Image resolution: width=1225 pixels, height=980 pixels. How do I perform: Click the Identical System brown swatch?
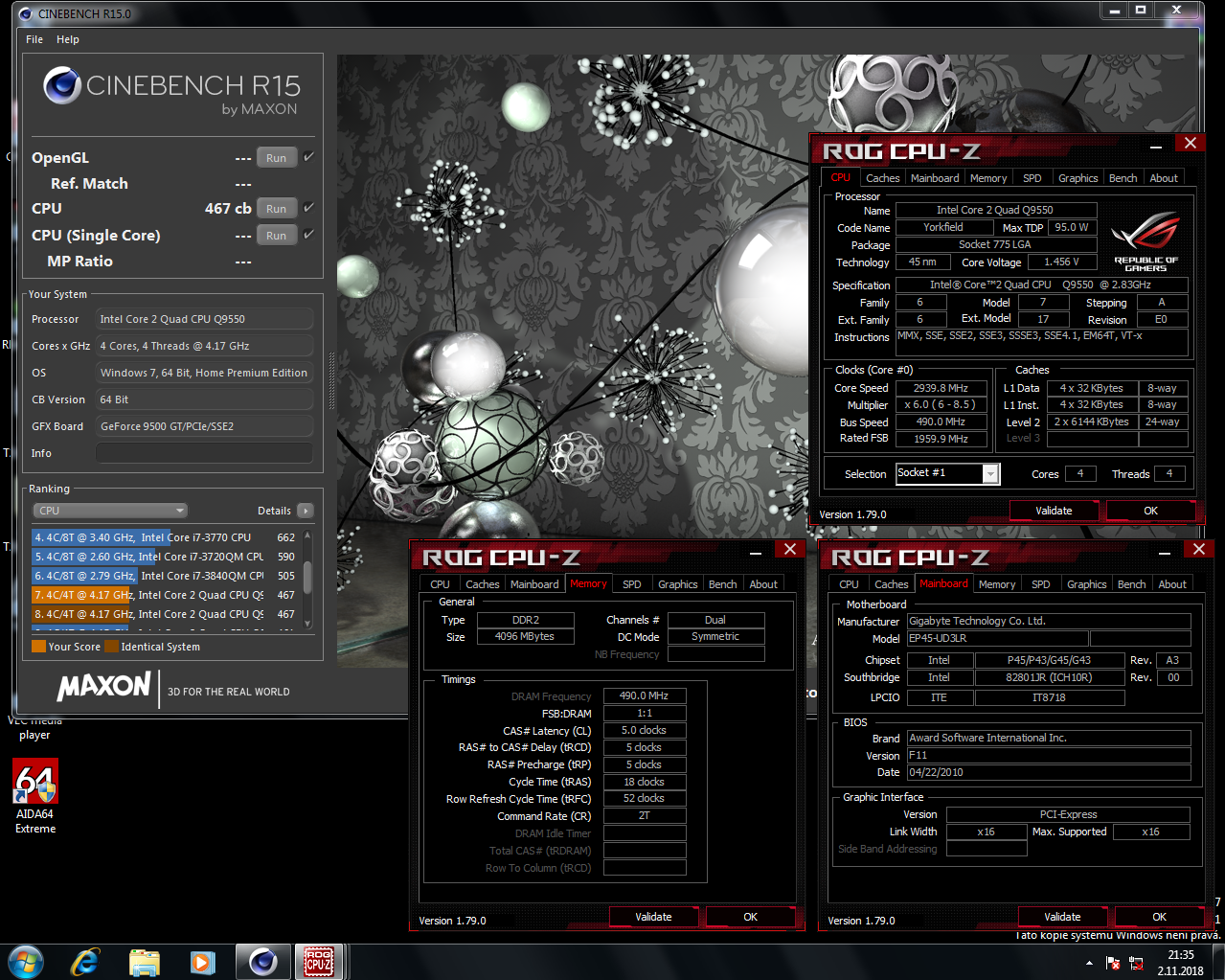coord(111,647)
